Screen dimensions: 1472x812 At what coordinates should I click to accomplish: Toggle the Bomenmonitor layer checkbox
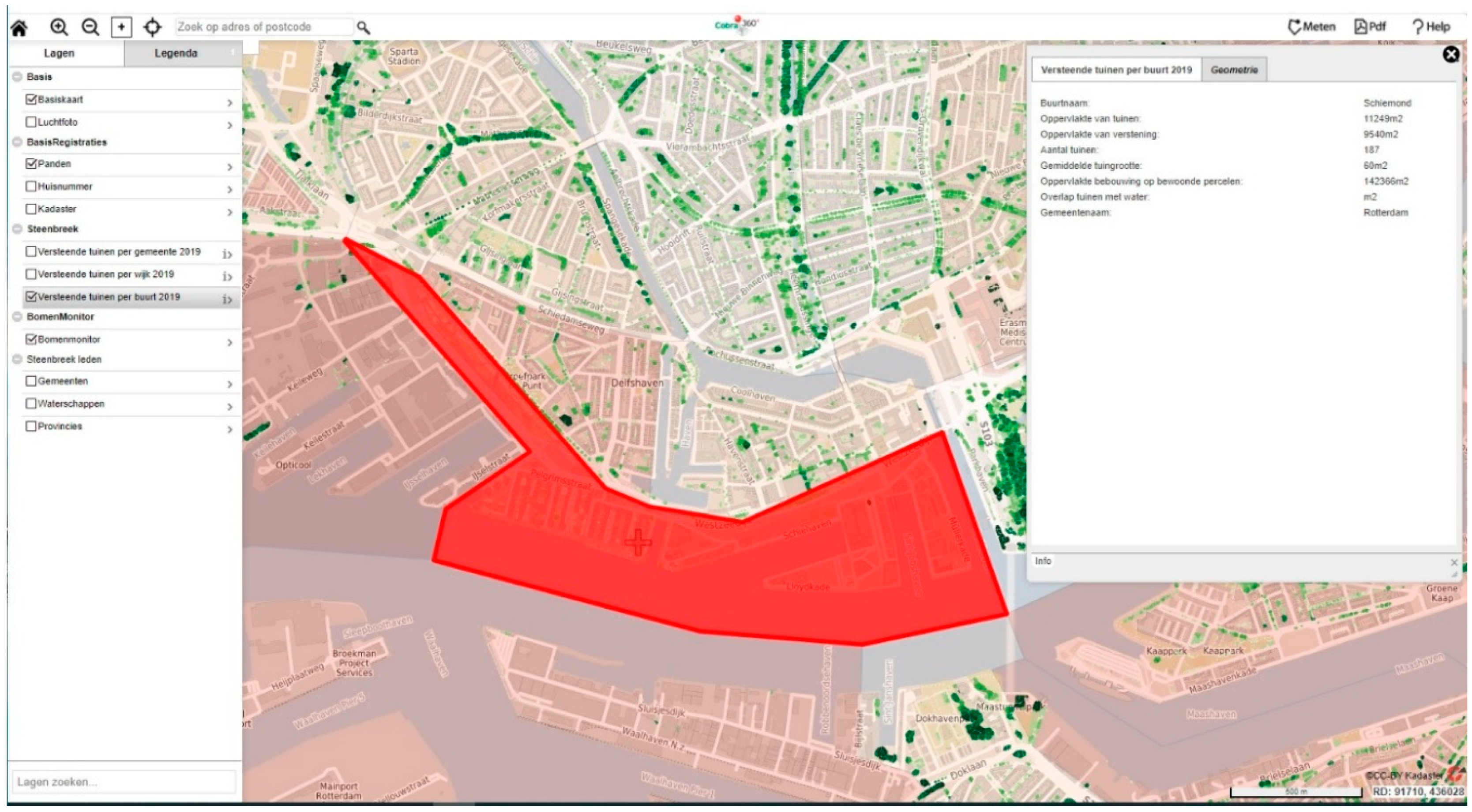pos(31,339)
